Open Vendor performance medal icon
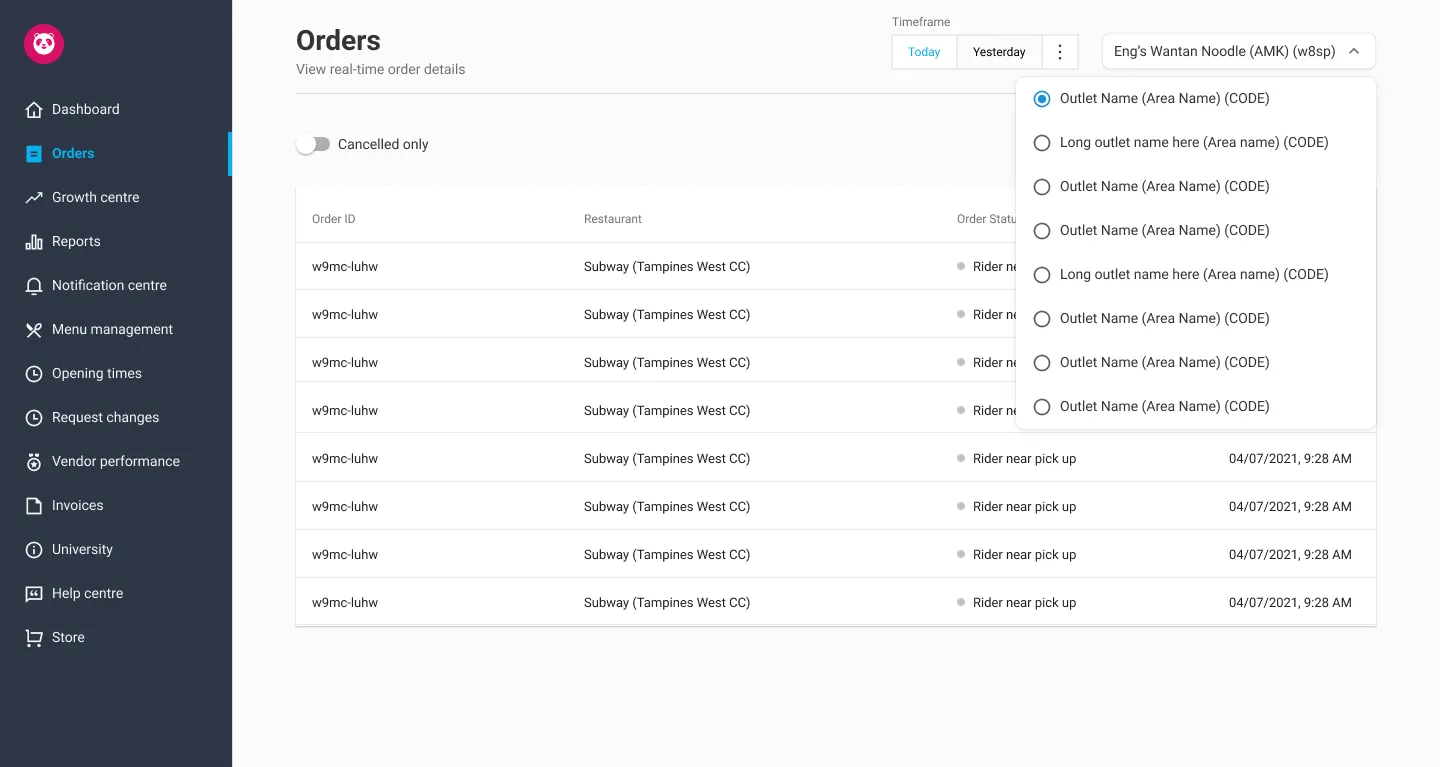The width and height of the screenshot is (1440, 767). coord(34,462)
